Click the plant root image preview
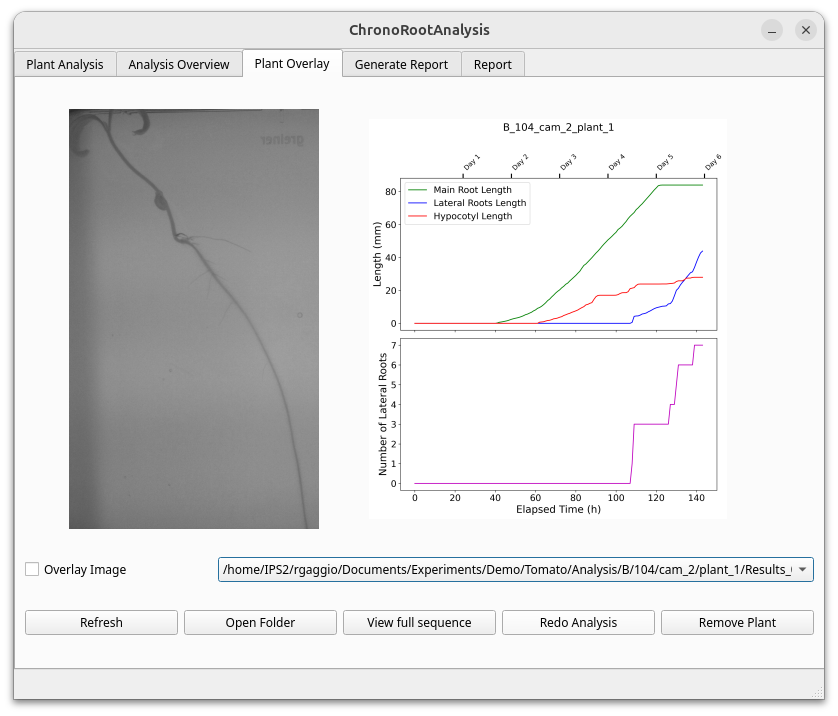 point(194,318)
